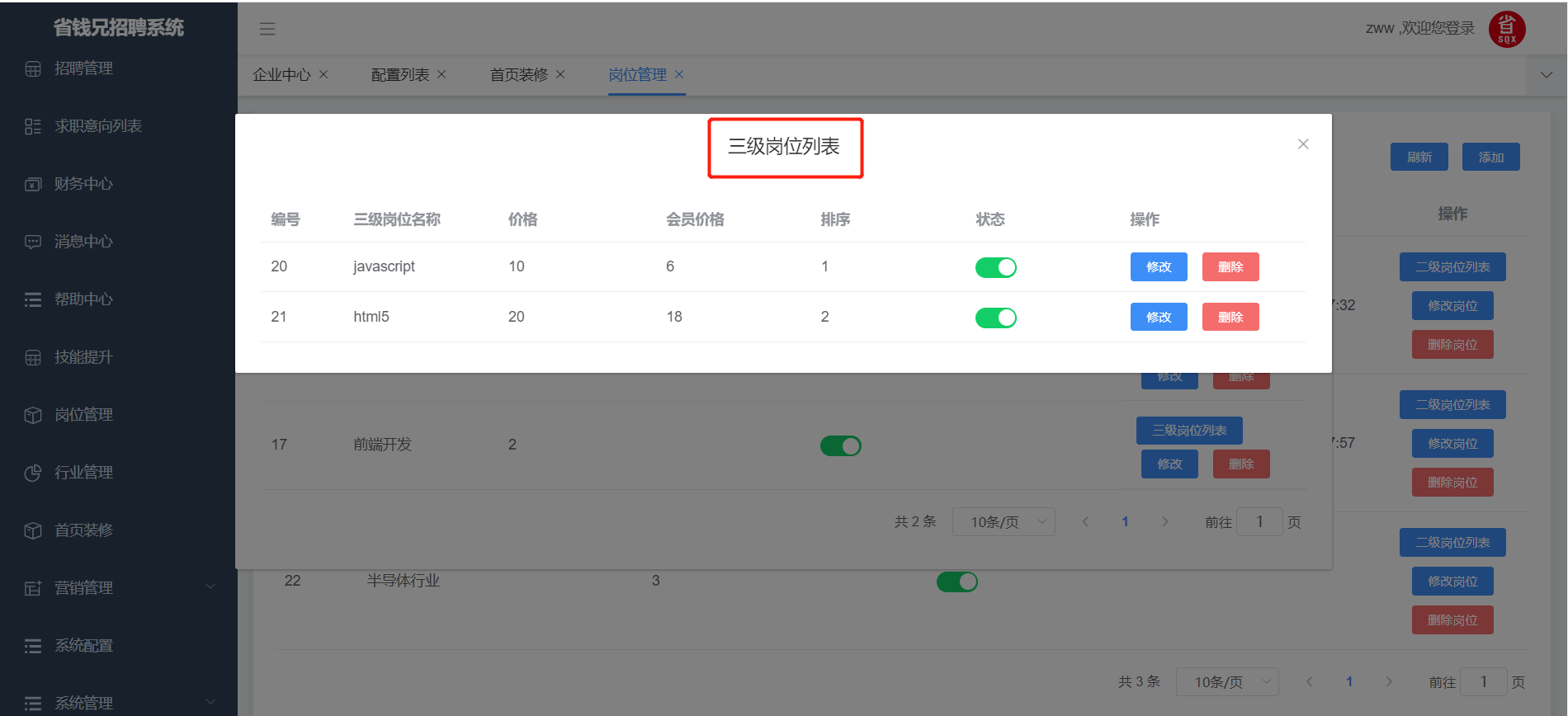Close the 首页装修 tab using X icon
The width and height of the screenshot is (1568, 716).
(x=560, y=74)
